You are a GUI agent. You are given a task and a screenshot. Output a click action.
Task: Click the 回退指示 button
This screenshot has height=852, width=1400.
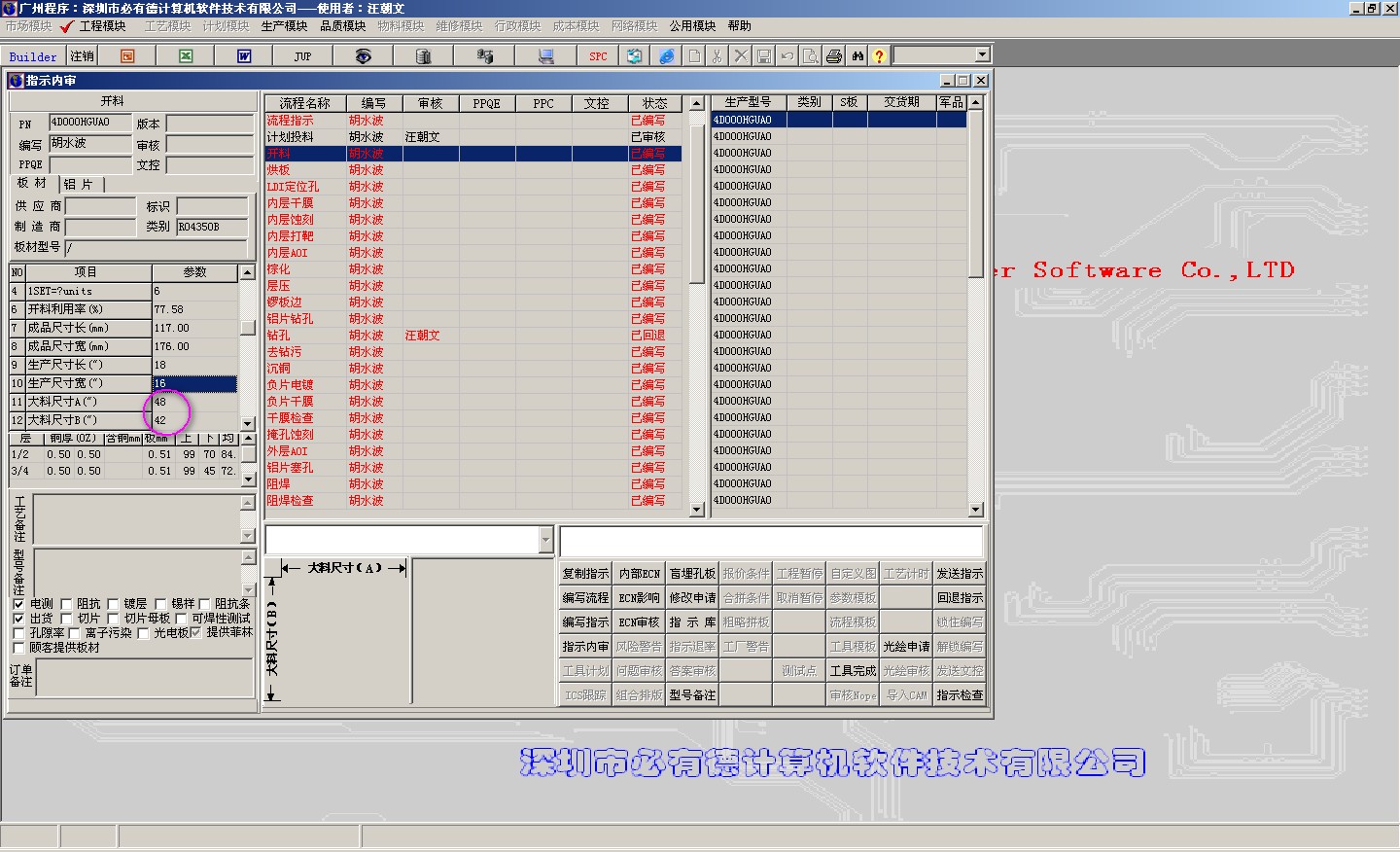pos(960,598)
